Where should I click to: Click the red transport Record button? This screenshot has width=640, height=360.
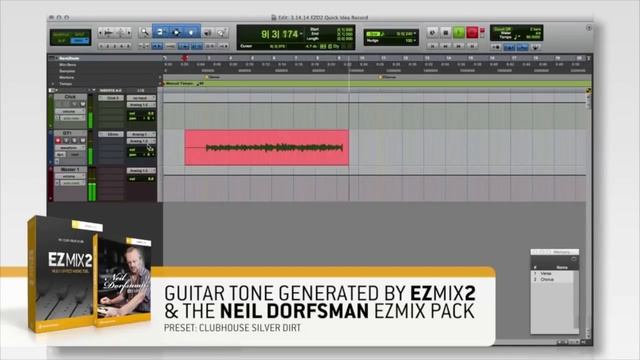pos(472,32)
